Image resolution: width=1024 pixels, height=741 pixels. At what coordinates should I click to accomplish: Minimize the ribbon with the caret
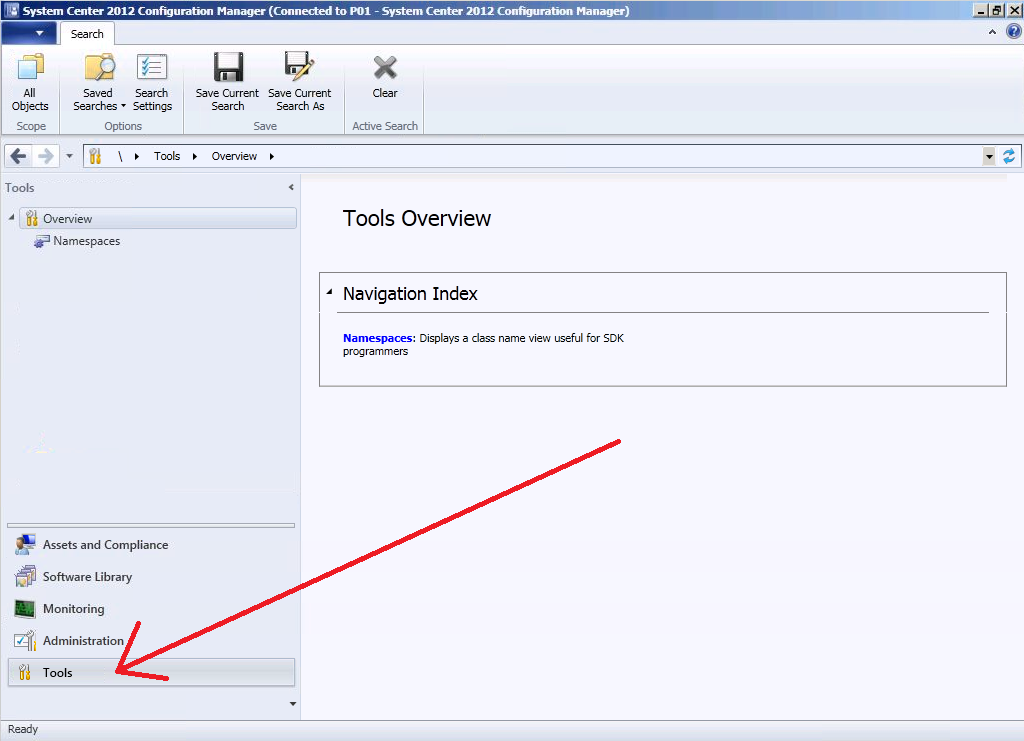click(x=992, y=31)
